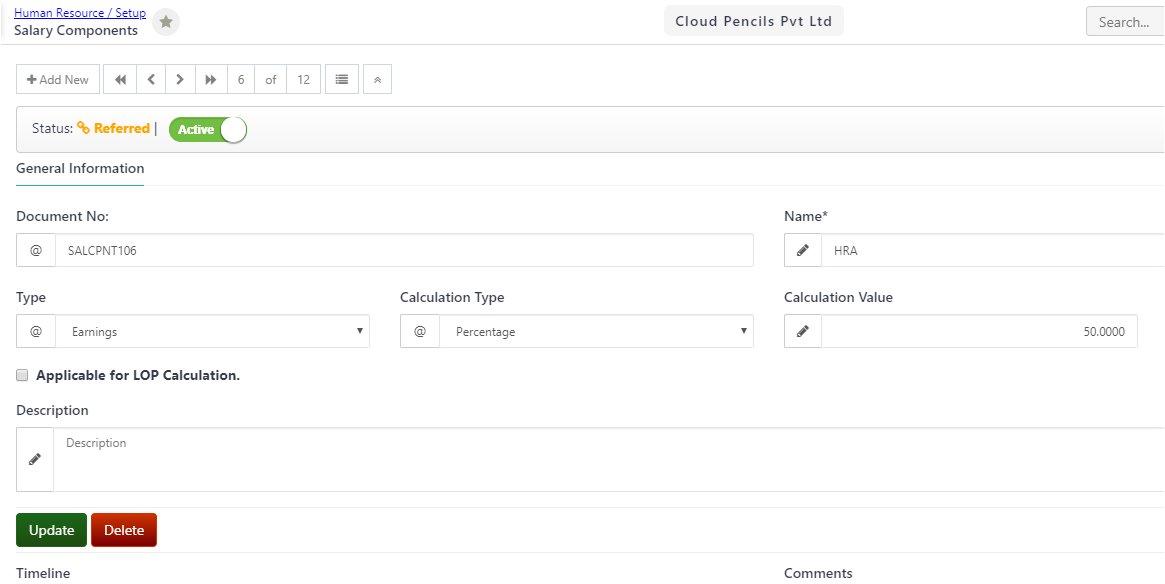Go to next record arrow

pos(181,80)
